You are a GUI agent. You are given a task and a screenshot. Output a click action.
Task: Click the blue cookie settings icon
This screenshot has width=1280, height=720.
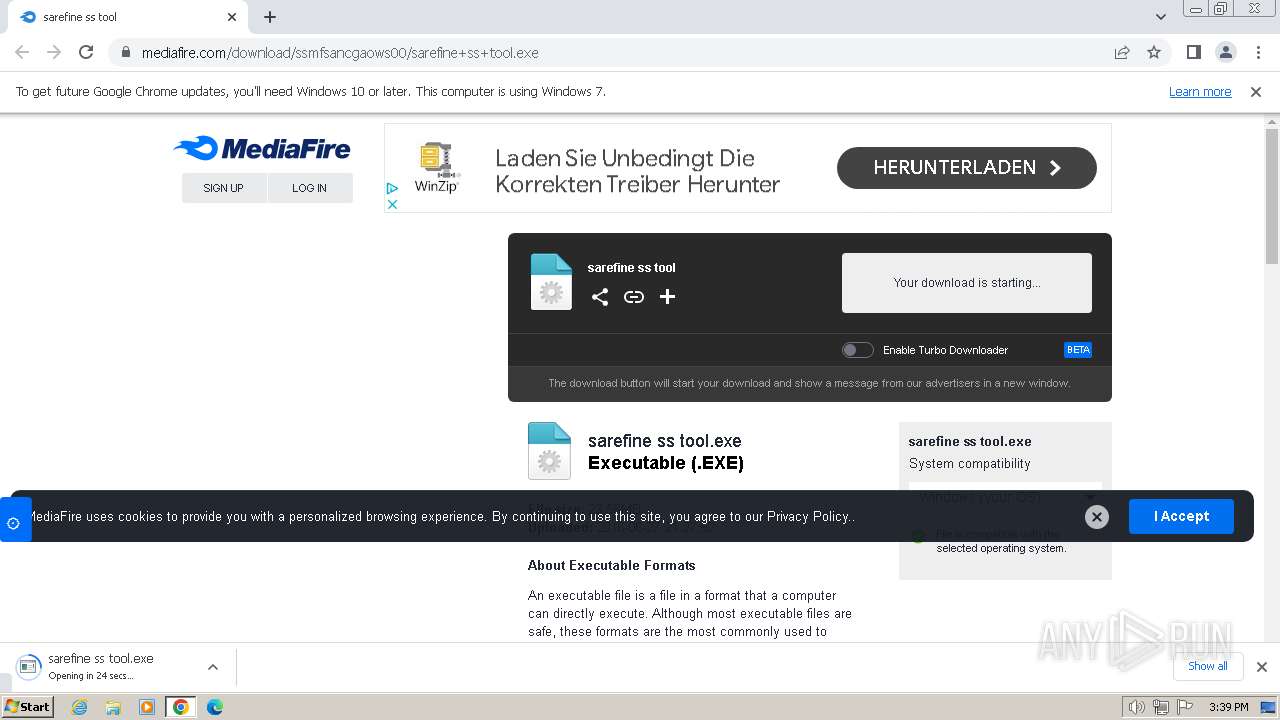click(x=15, y=521)
